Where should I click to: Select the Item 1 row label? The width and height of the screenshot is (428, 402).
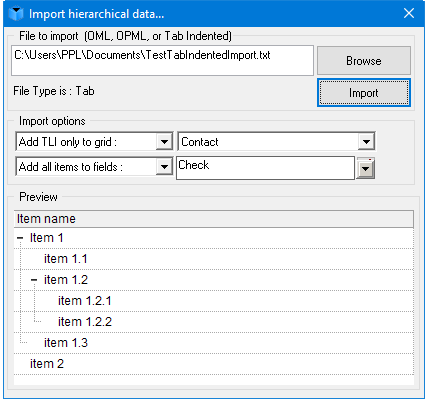point(46,238)
